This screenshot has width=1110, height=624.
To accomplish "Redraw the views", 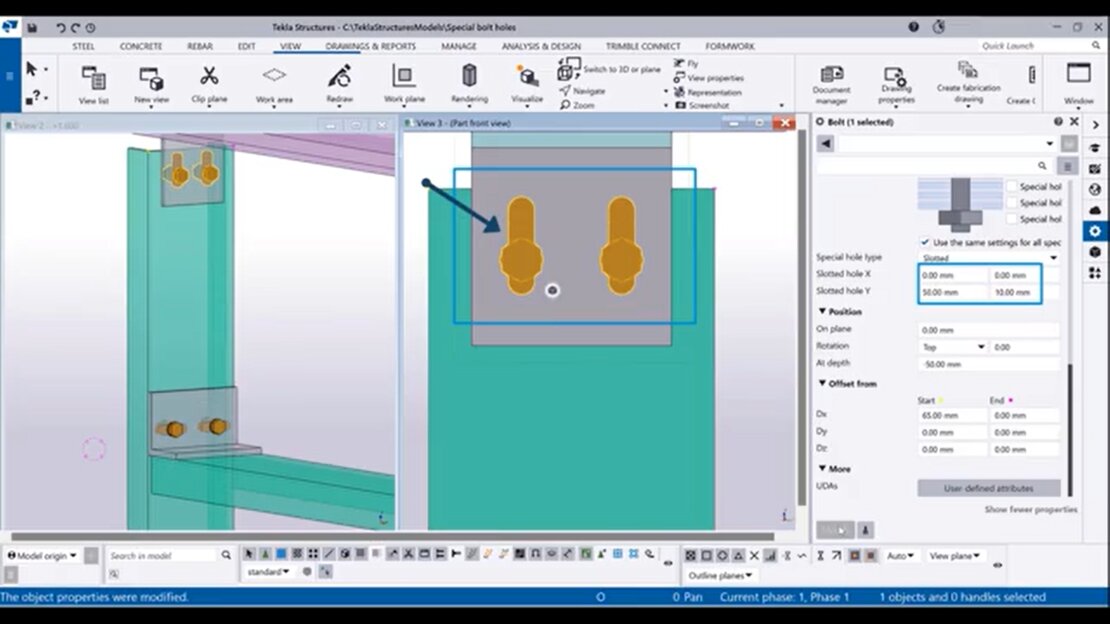I will coord(339,84).
